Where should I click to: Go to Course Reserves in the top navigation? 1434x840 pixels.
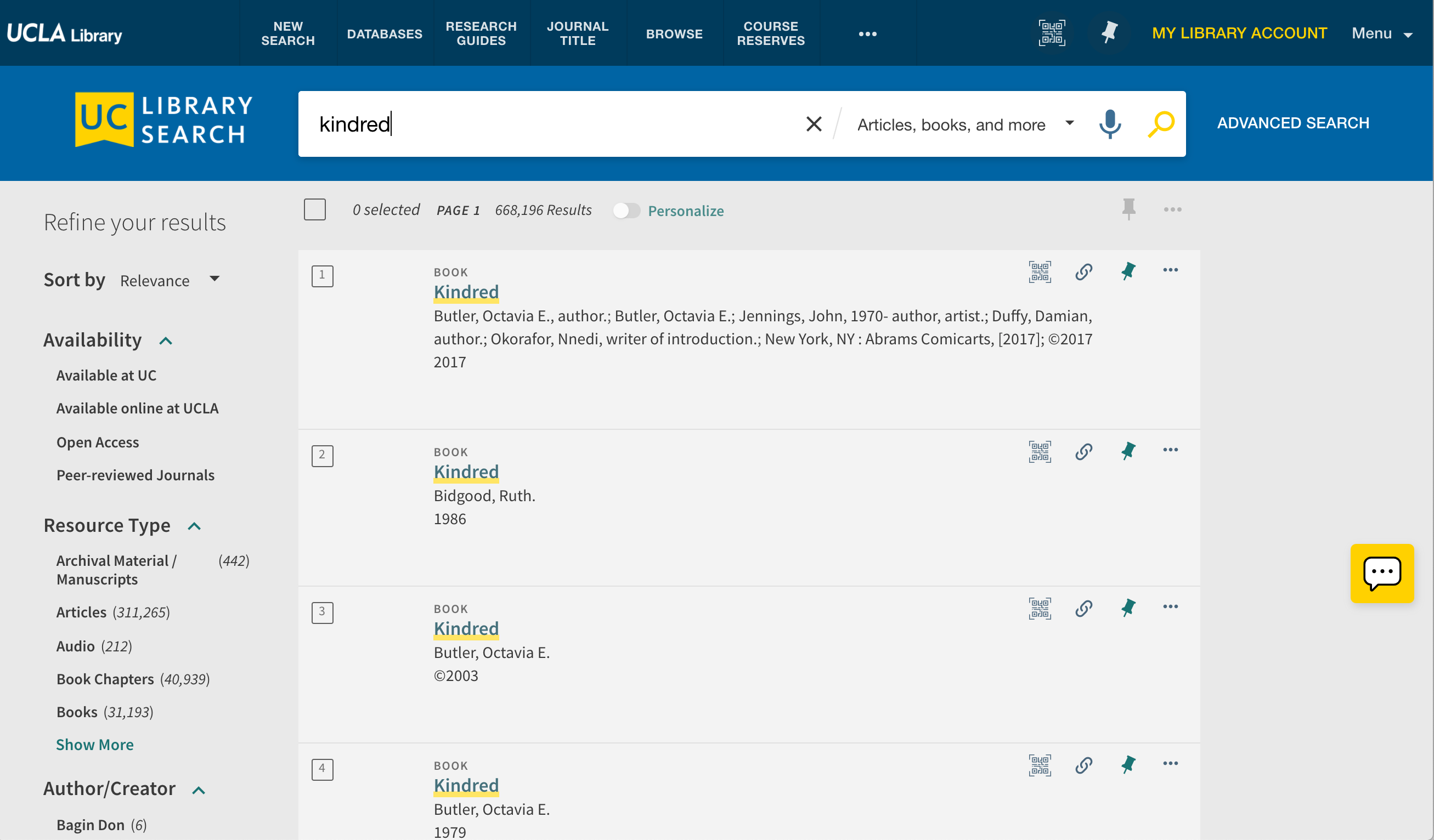coord(771,33)
